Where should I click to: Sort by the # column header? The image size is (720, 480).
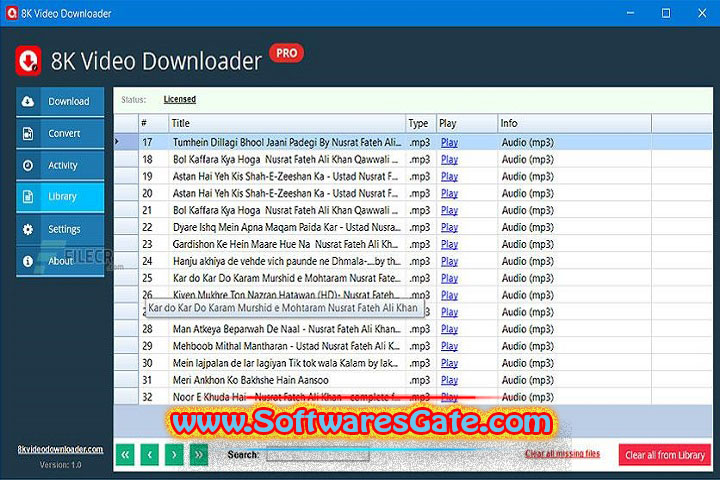click(153, 123)
